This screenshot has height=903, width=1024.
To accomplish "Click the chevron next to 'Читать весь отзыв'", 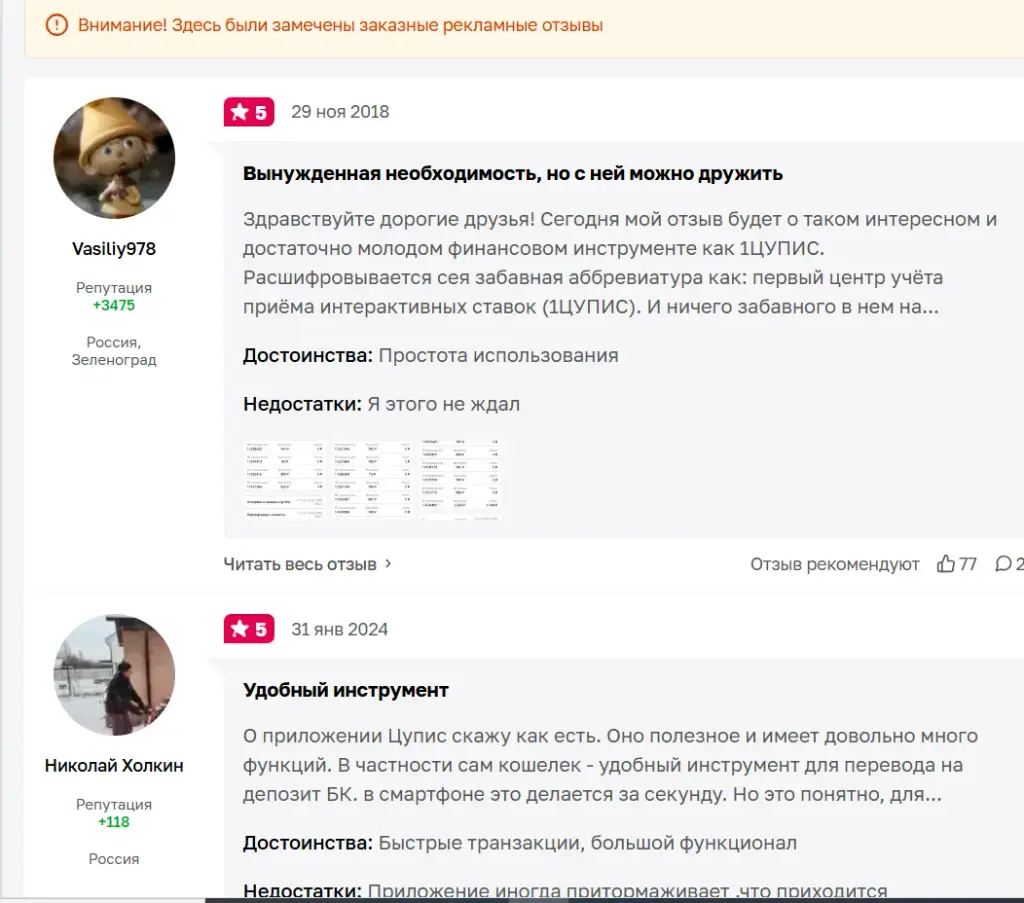I will click(x=388, y=563).
